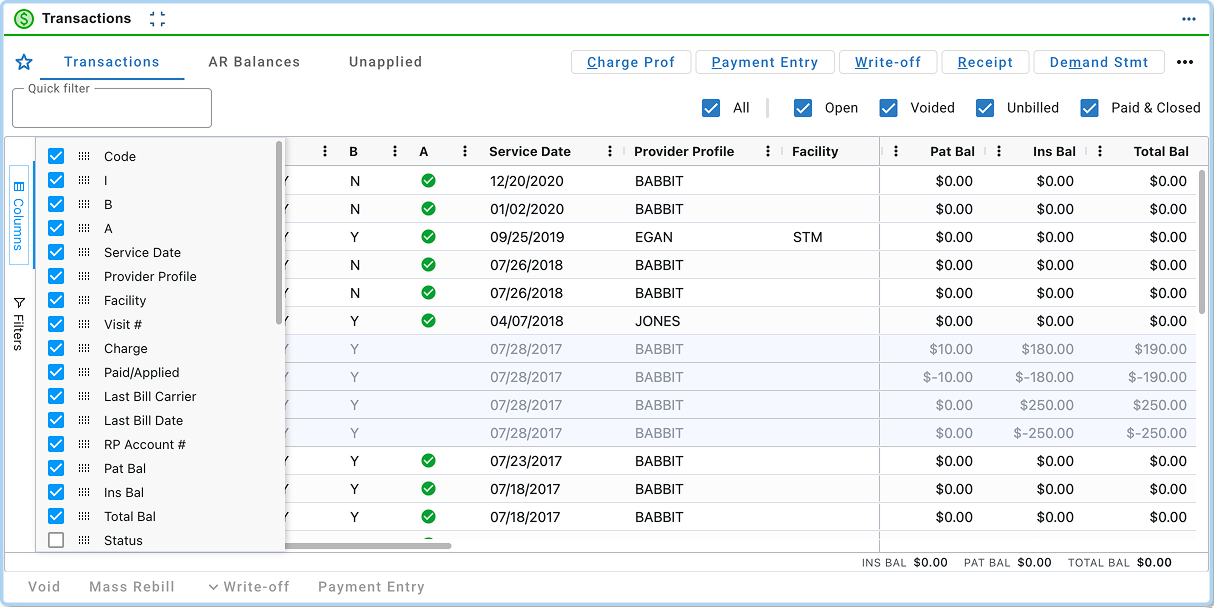Click the table horizontal scrollbar
1214x608 pixels.
pyautogui.click(x=368, y=546)
